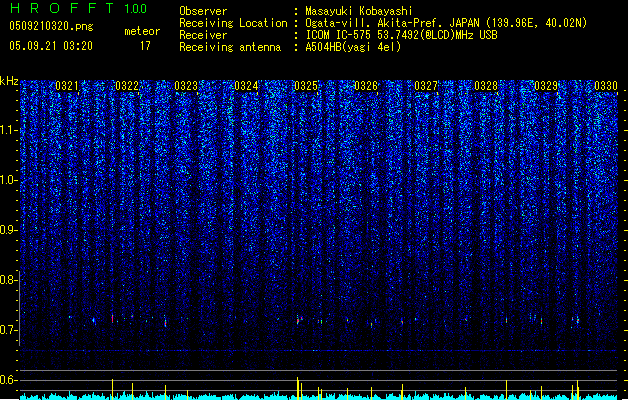Click the kHz axis unit label

point(9,81)
